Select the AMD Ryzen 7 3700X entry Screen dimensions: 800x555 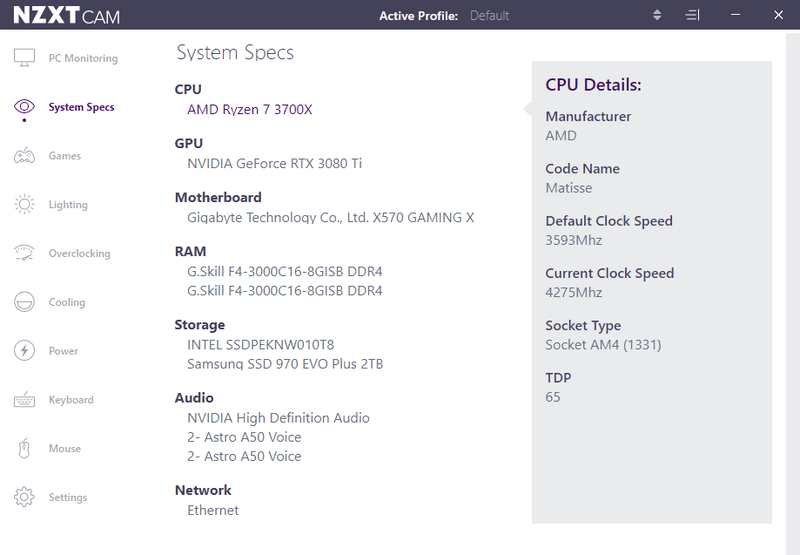250,109
